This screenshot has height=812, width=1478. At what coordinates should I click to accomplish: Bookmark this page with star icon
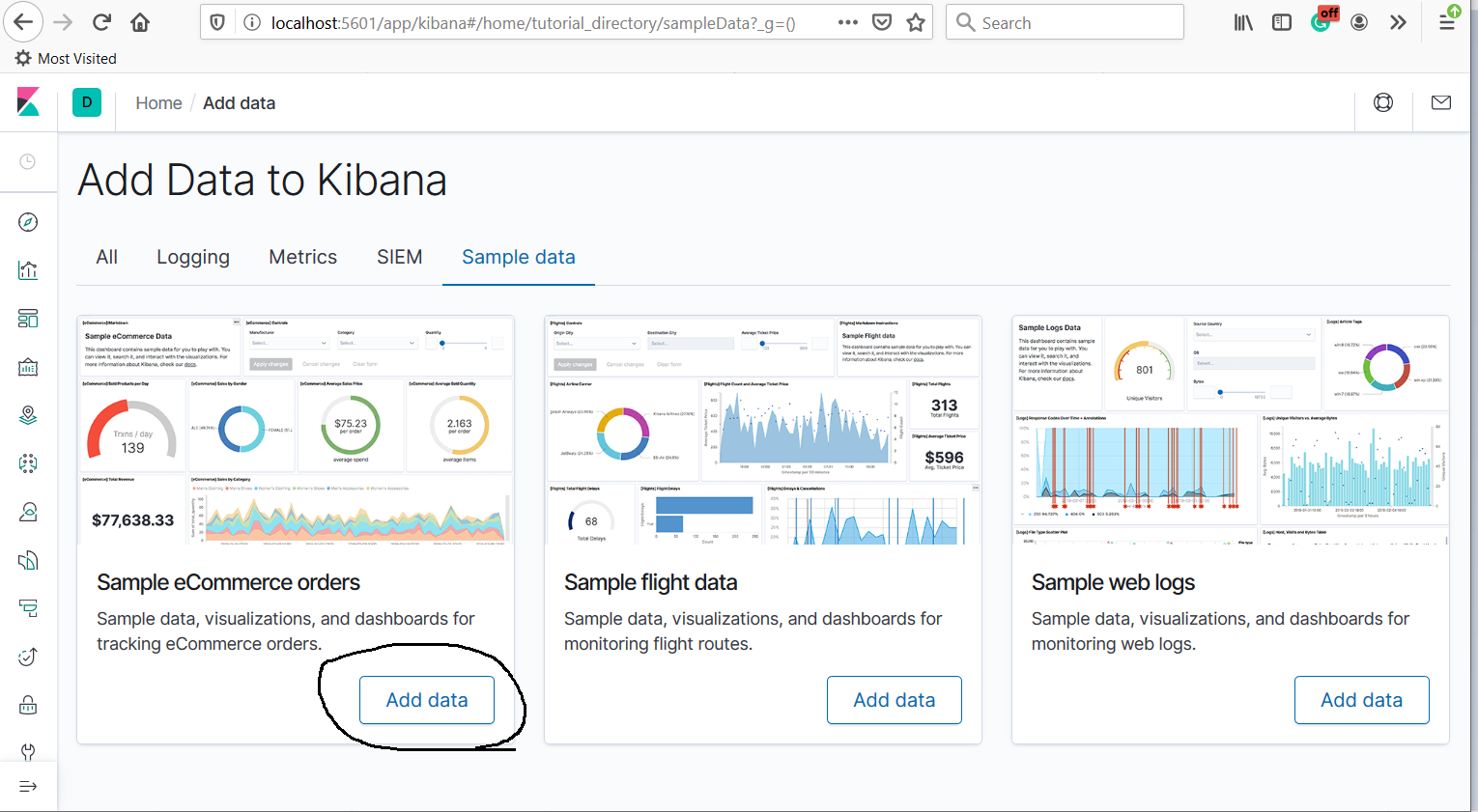coord(916,22)
